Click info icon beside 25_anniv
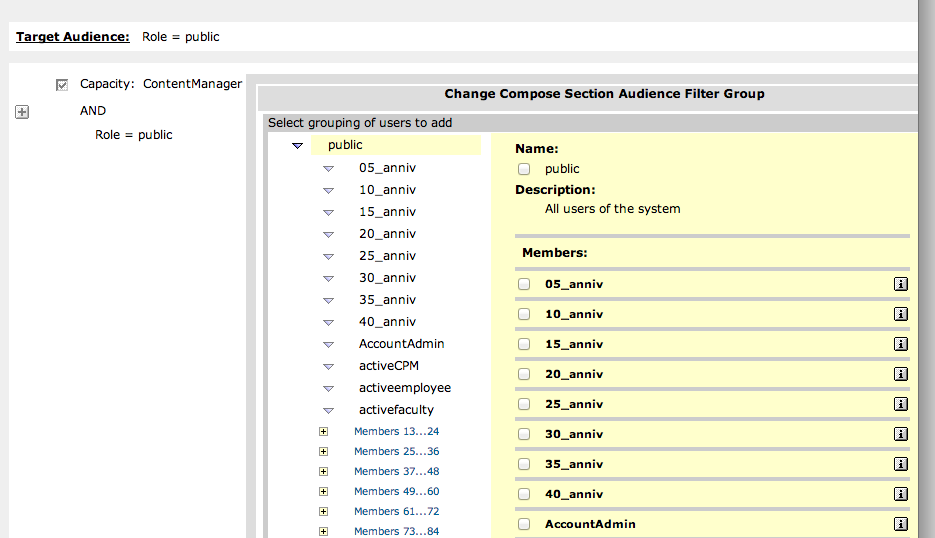This screenshot has width=935, height=538. point(900,404)
